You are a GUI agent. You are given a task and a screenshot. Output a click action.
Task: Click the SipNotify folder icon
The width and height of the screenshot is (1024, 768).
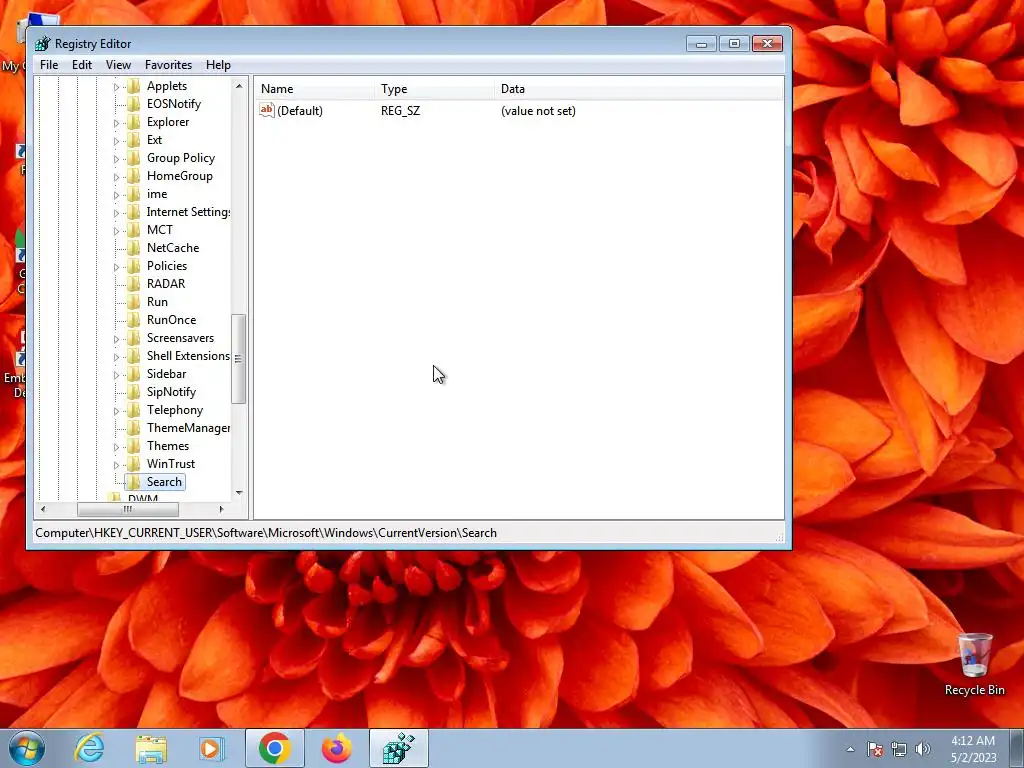click(x=133, y=392)
